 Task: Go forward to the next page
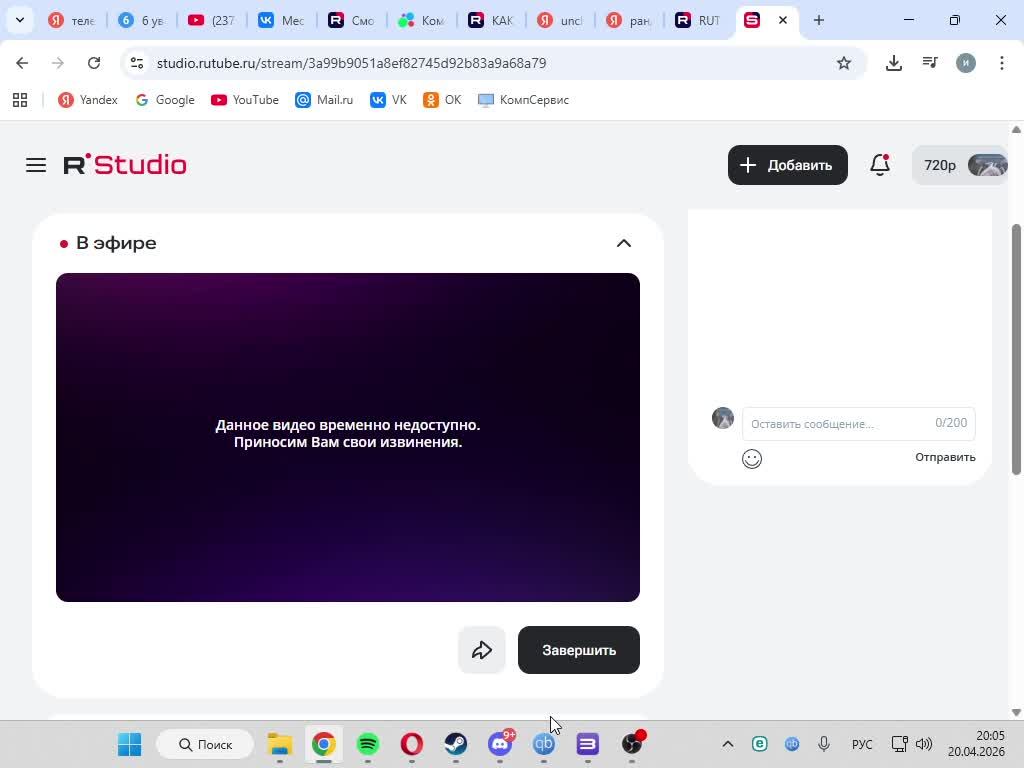click(x=58, y=63)
